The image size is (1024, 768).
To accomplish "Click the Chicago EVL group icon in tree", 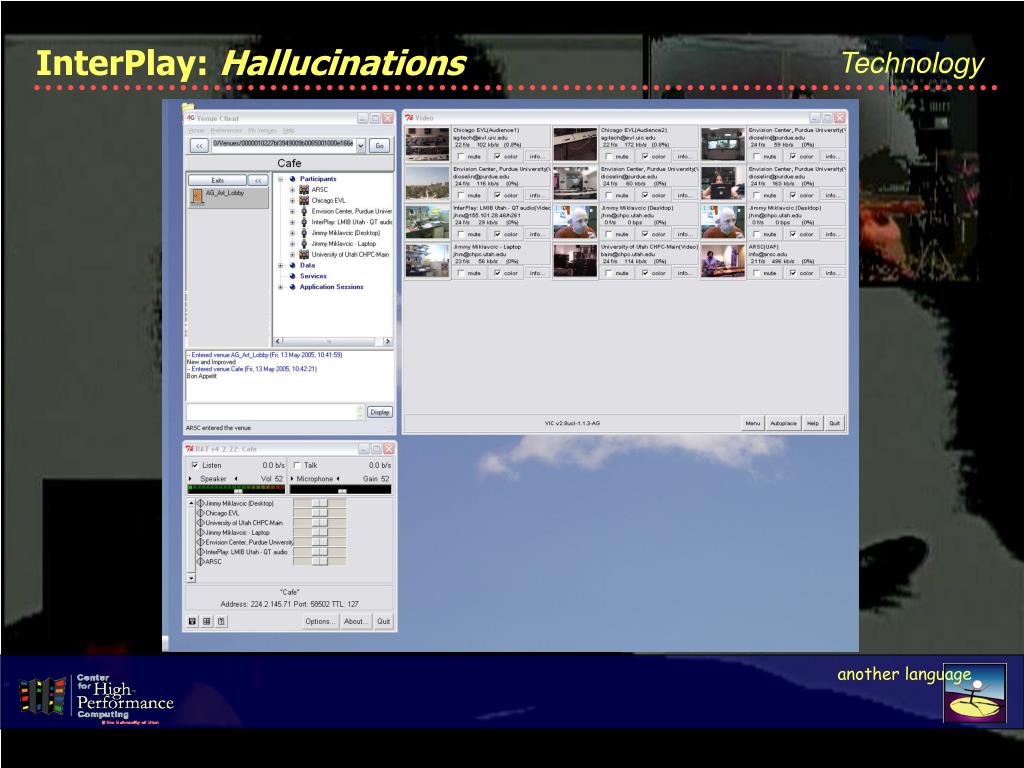I will click(x=304, y=200).
